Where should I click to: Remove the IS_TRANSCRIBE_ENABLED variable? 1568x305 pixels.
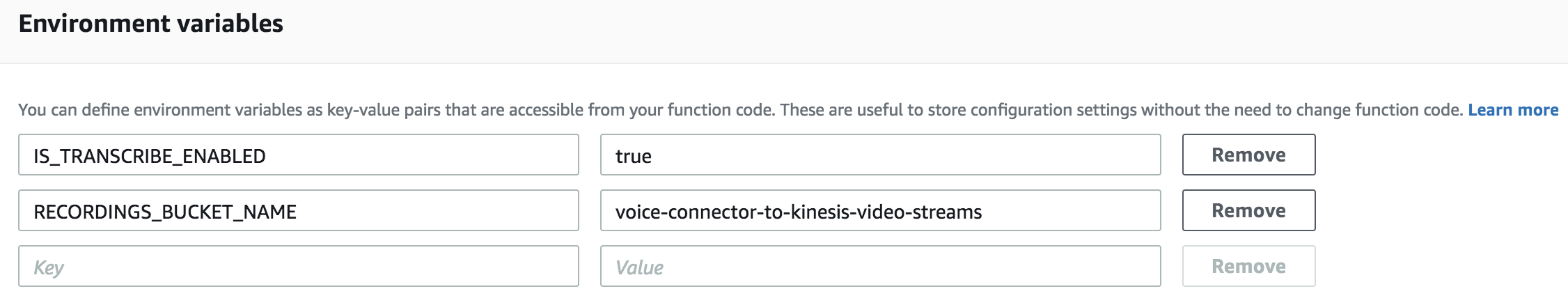pos(1248,155)
